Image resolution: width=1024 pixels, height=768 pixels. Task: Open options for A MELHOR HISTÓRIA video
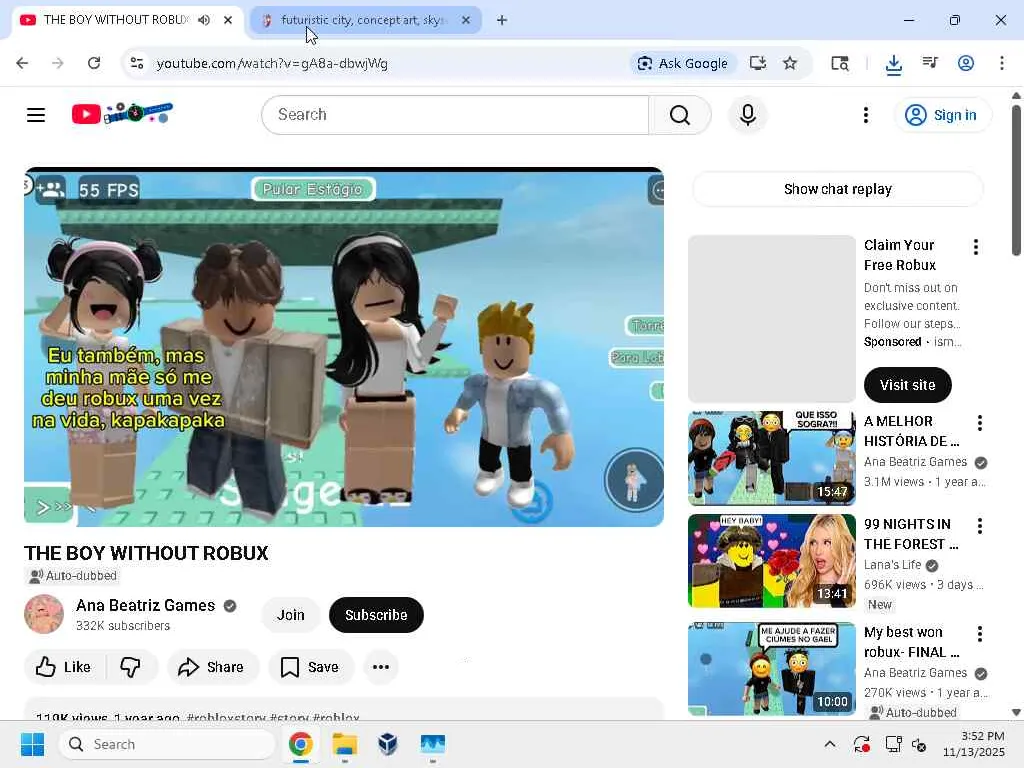coord(980,423)
